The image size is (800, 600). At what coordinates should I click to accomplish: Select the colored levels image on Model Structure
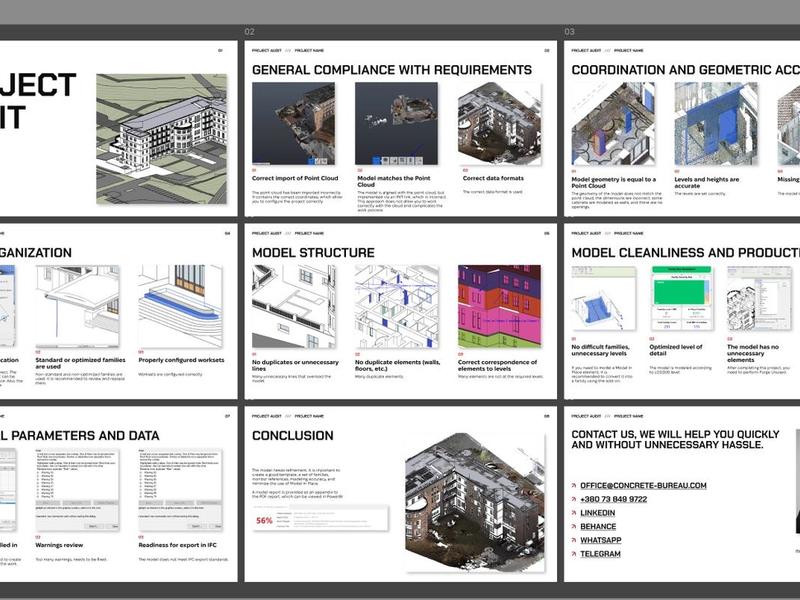pos(499,306)
